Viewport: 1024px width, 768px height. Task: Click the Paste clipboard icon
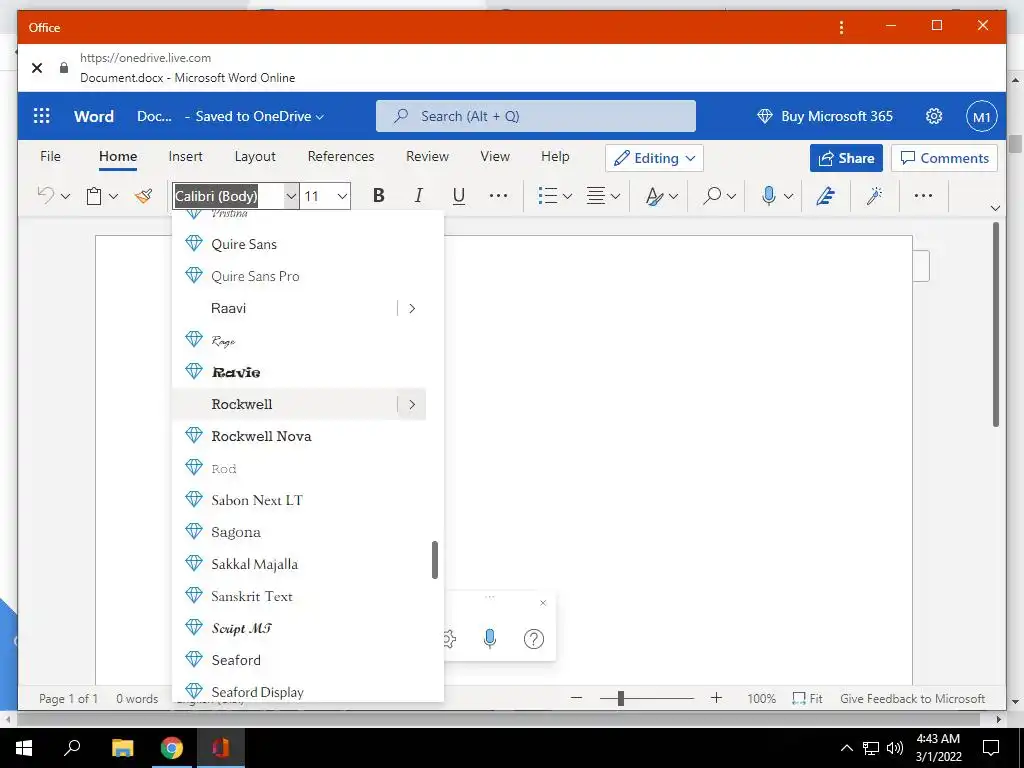(94, 196)
